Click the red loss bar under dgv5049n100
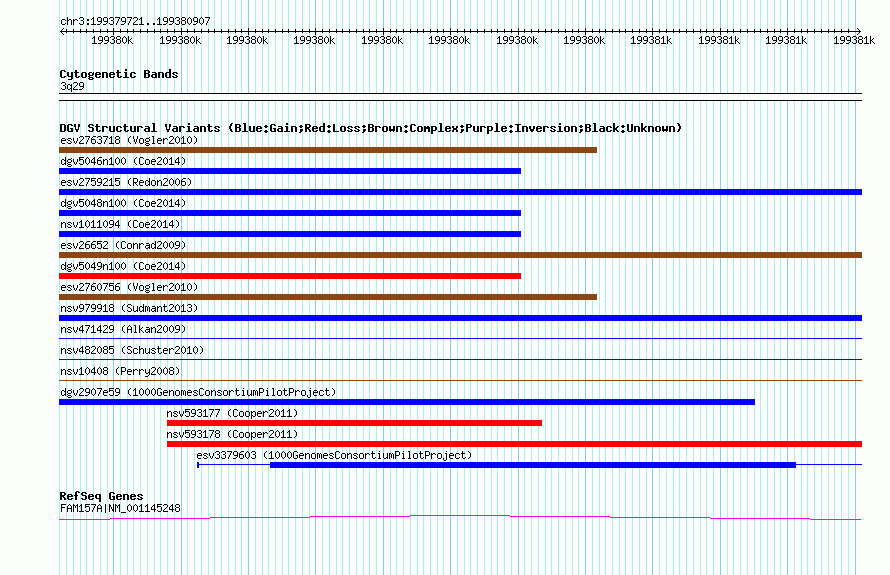890x575 pixels. coord(290,276)
